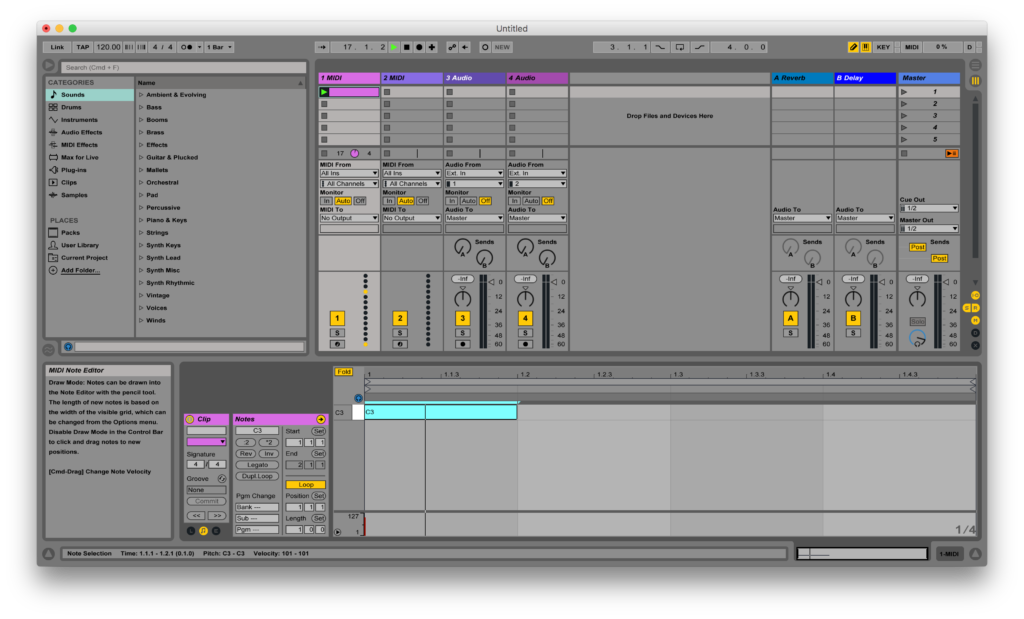This screenshot has height=619, width=1024.
Task: Open the Groove Pool icon beside Groove
Action: (x=222, y=479)
